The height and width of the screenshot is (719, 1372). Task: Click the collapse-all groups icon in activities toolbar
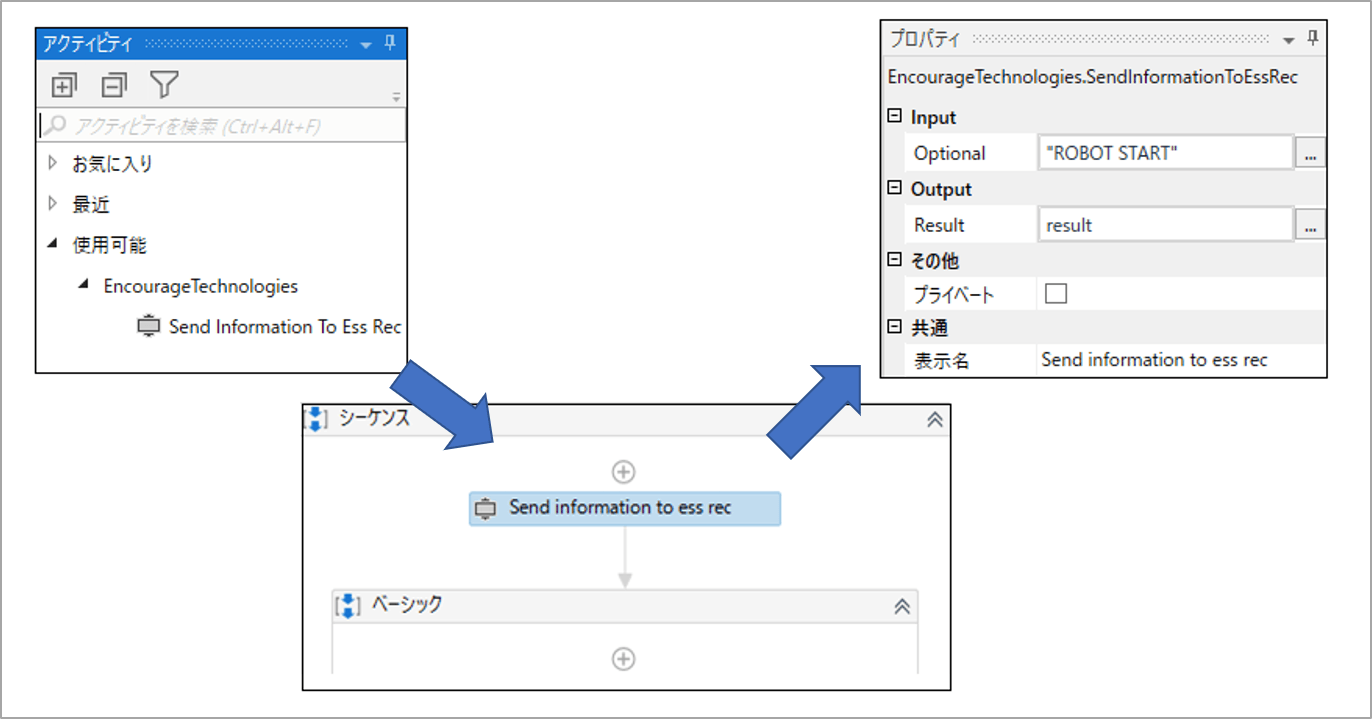[x=113, y=84]
